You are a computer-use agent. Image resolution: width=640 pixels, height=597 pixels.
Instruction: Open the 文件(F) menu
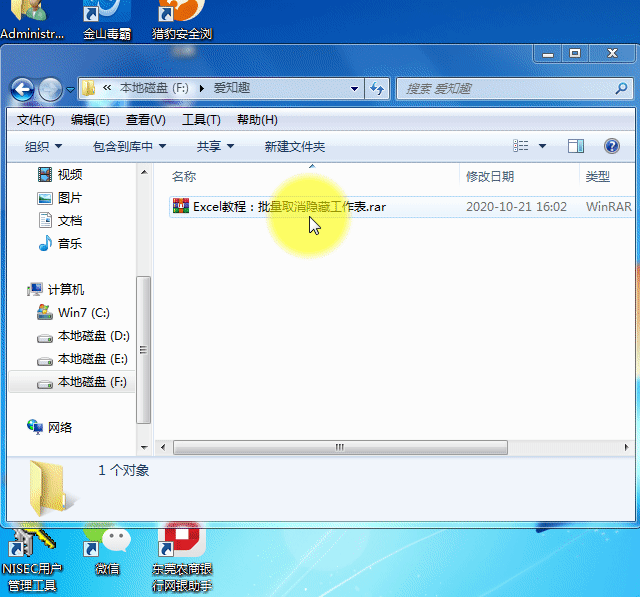point(36,120)
